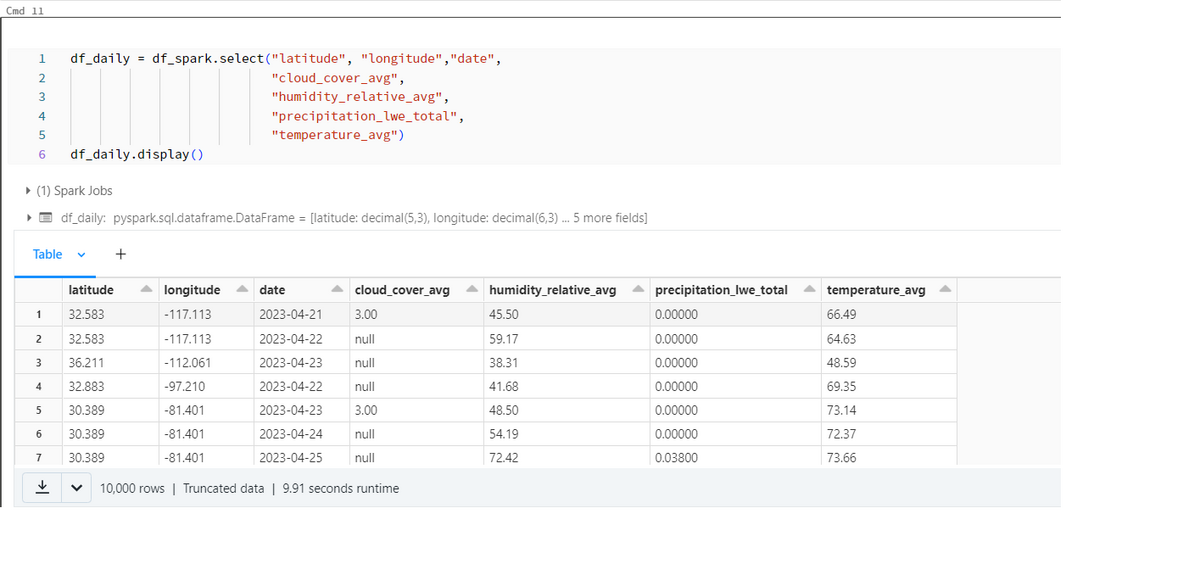This screenshot has width=1200, height=564.
Task: Download results using the download icon
Action: 43,488
